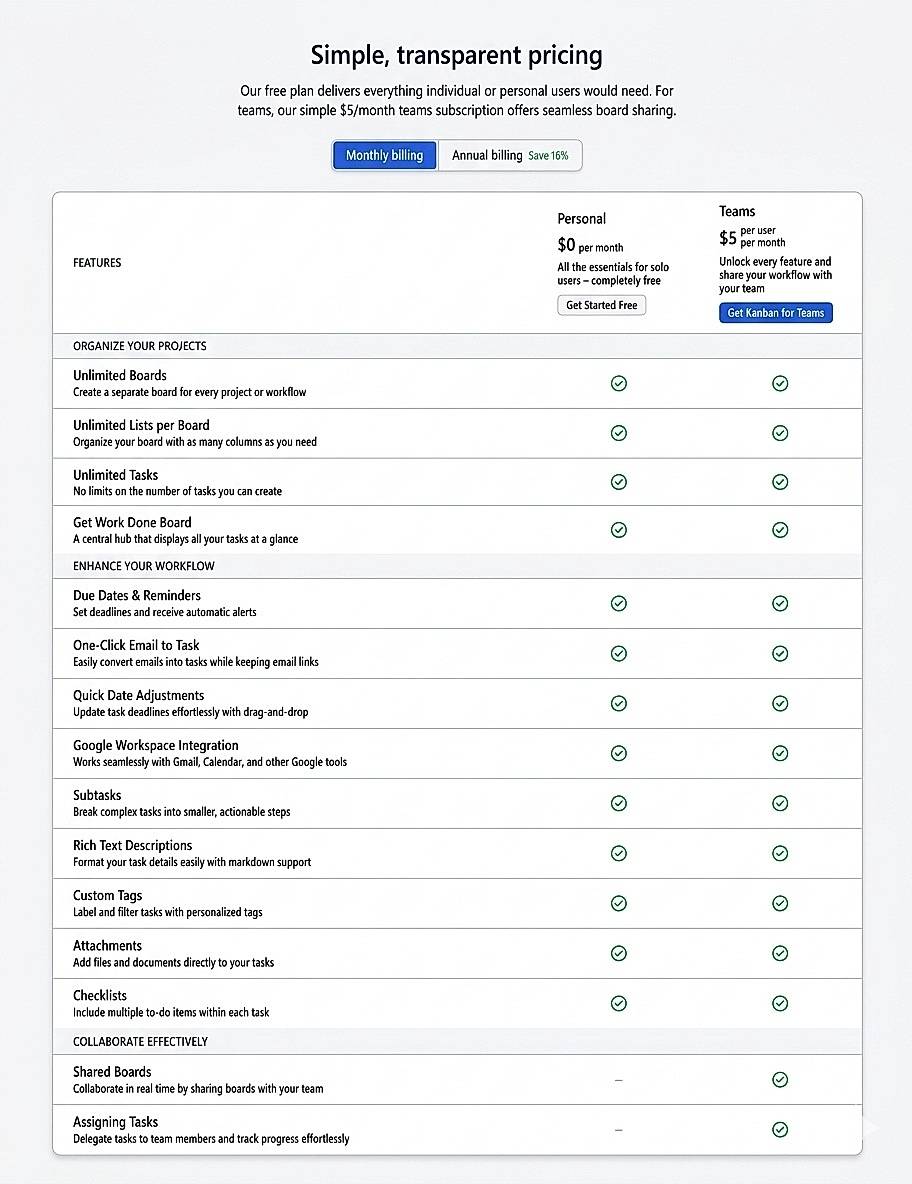Click the '$5 per user per month' price
This screenshot has width=912, height=1184.
pyautogui.click(x=752, y=237)
